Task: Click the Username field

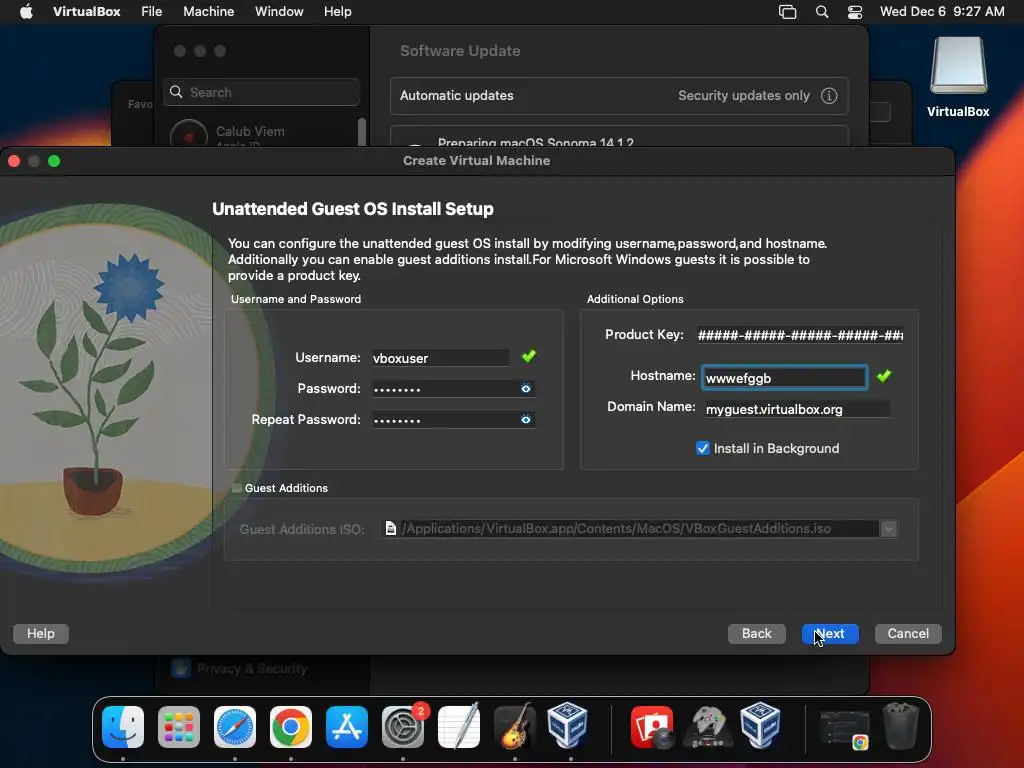Action: click(440, 358)
